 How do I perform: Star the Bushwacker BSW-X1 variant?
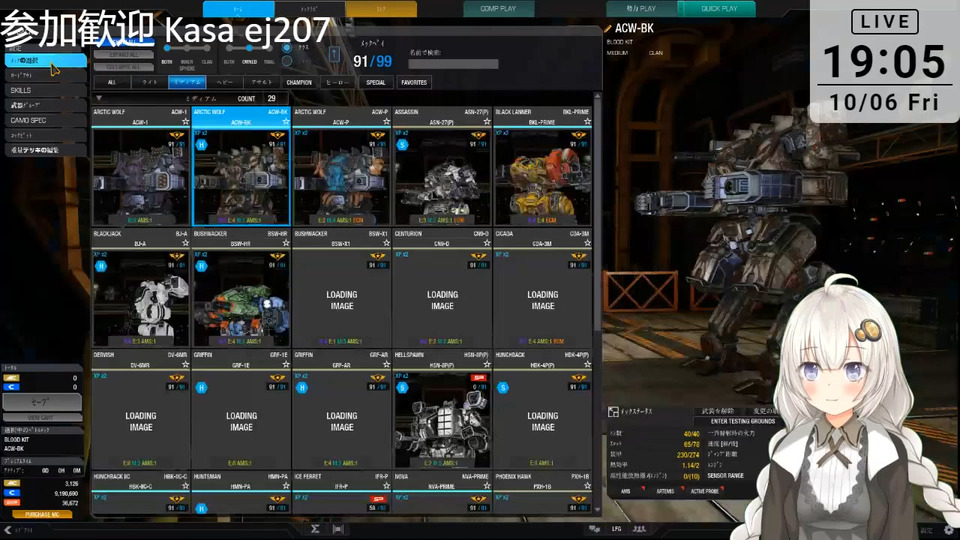(x=386, y=243)
